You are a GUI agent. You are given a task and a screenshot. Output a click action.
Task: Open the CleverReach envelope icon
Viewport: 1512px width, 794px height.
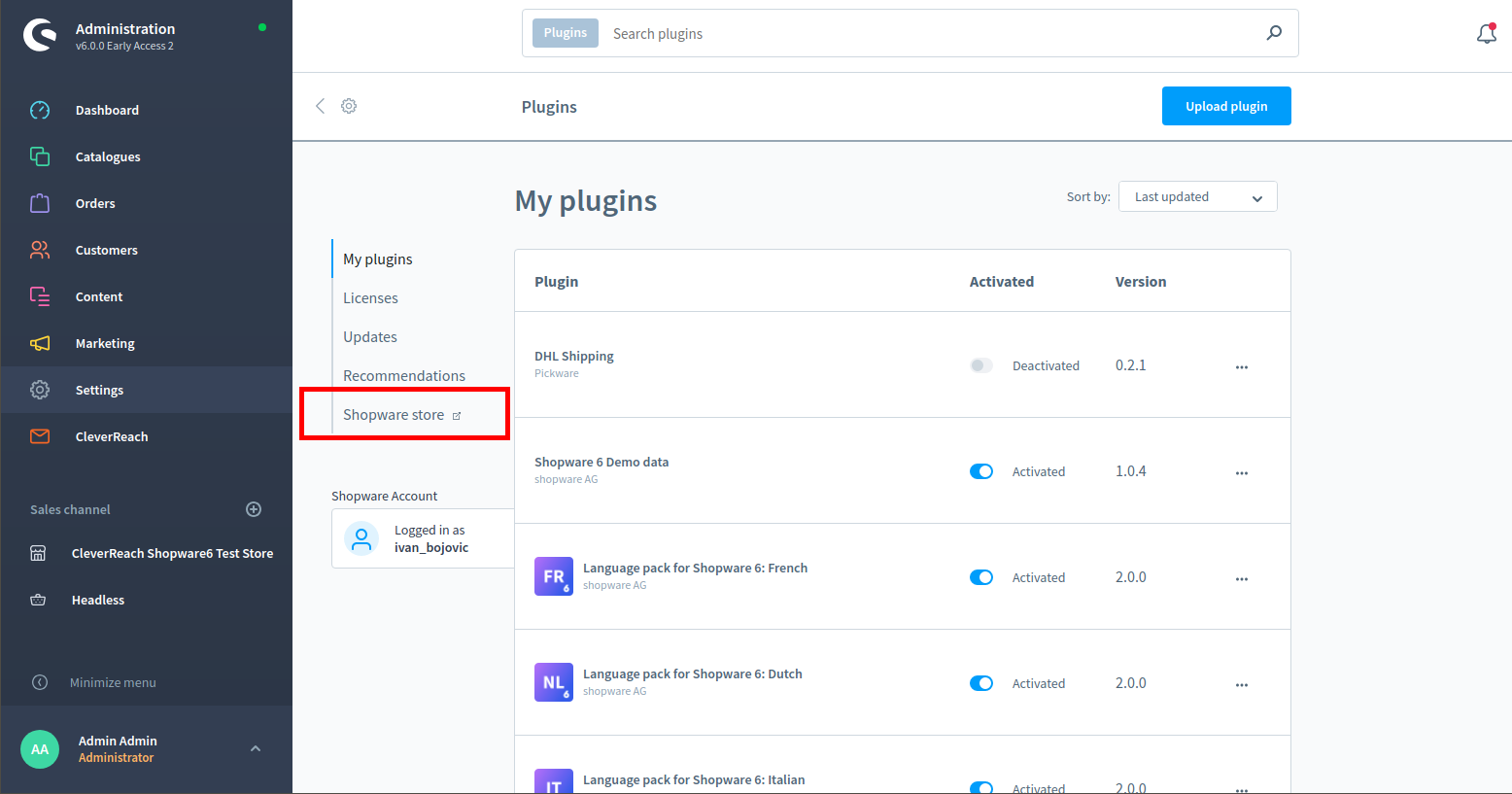tap(40, 436)
